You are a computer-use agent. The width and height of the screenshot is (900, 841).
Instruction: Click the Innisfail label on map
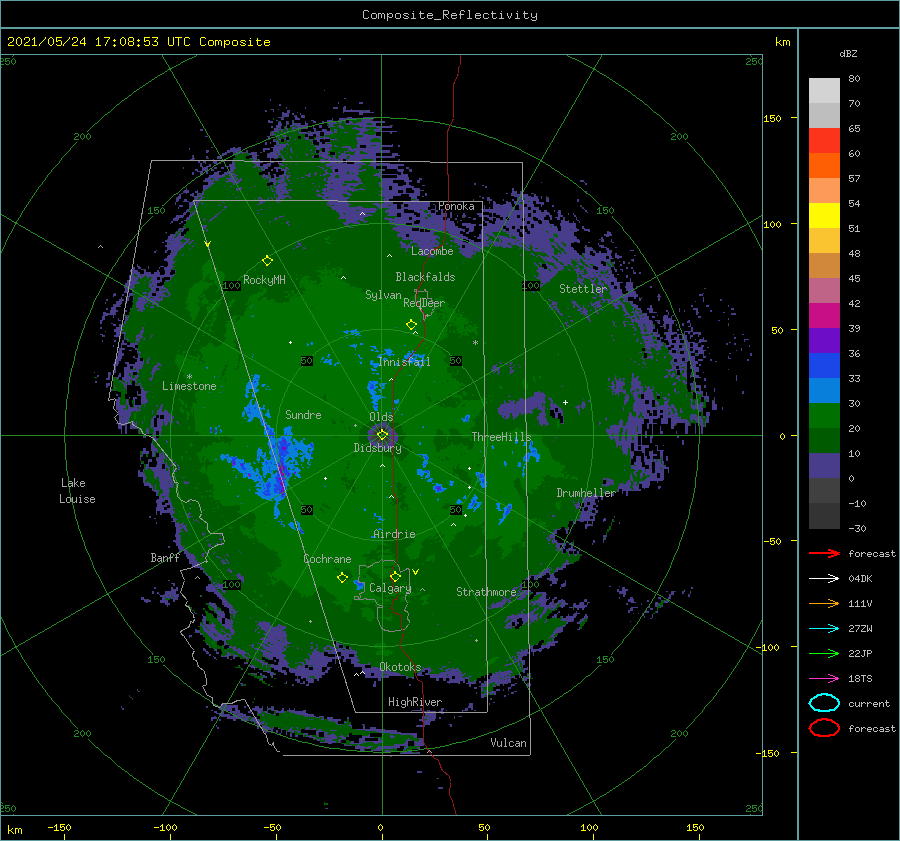[x=404, y=362]
